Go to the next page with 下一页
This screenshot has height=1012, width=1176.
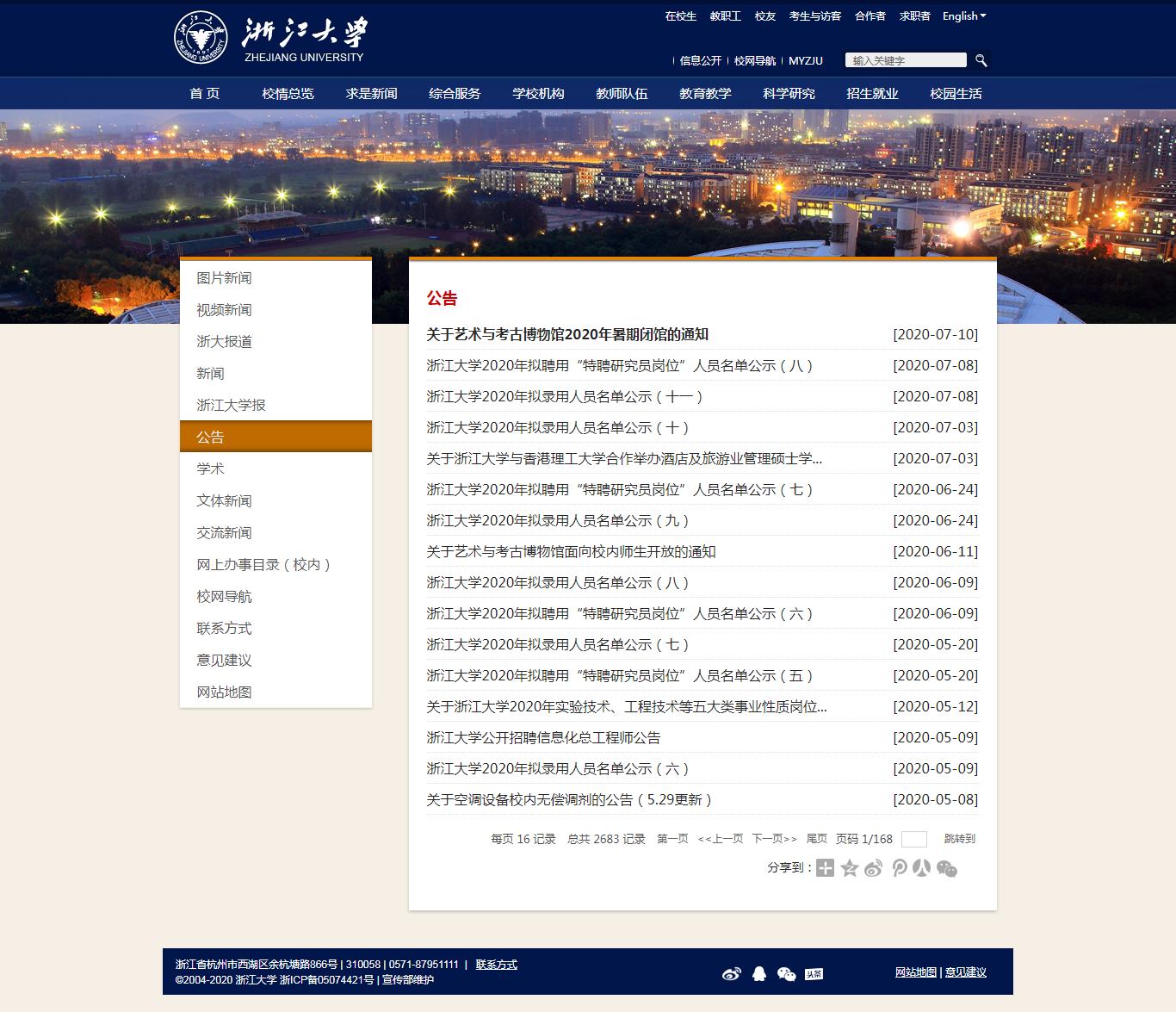(x=771, y=838)
